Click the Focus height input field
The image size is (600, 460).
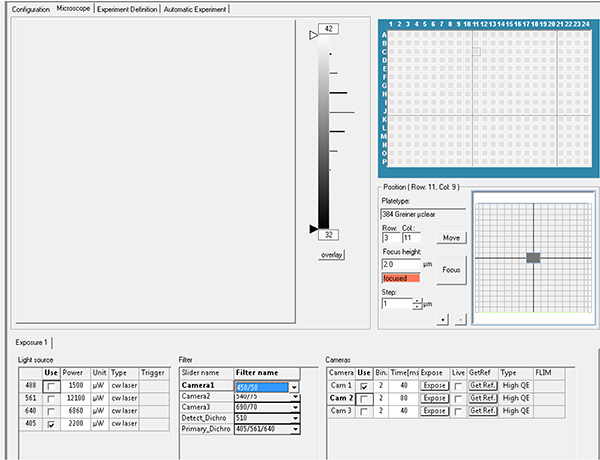click(401, 265)
